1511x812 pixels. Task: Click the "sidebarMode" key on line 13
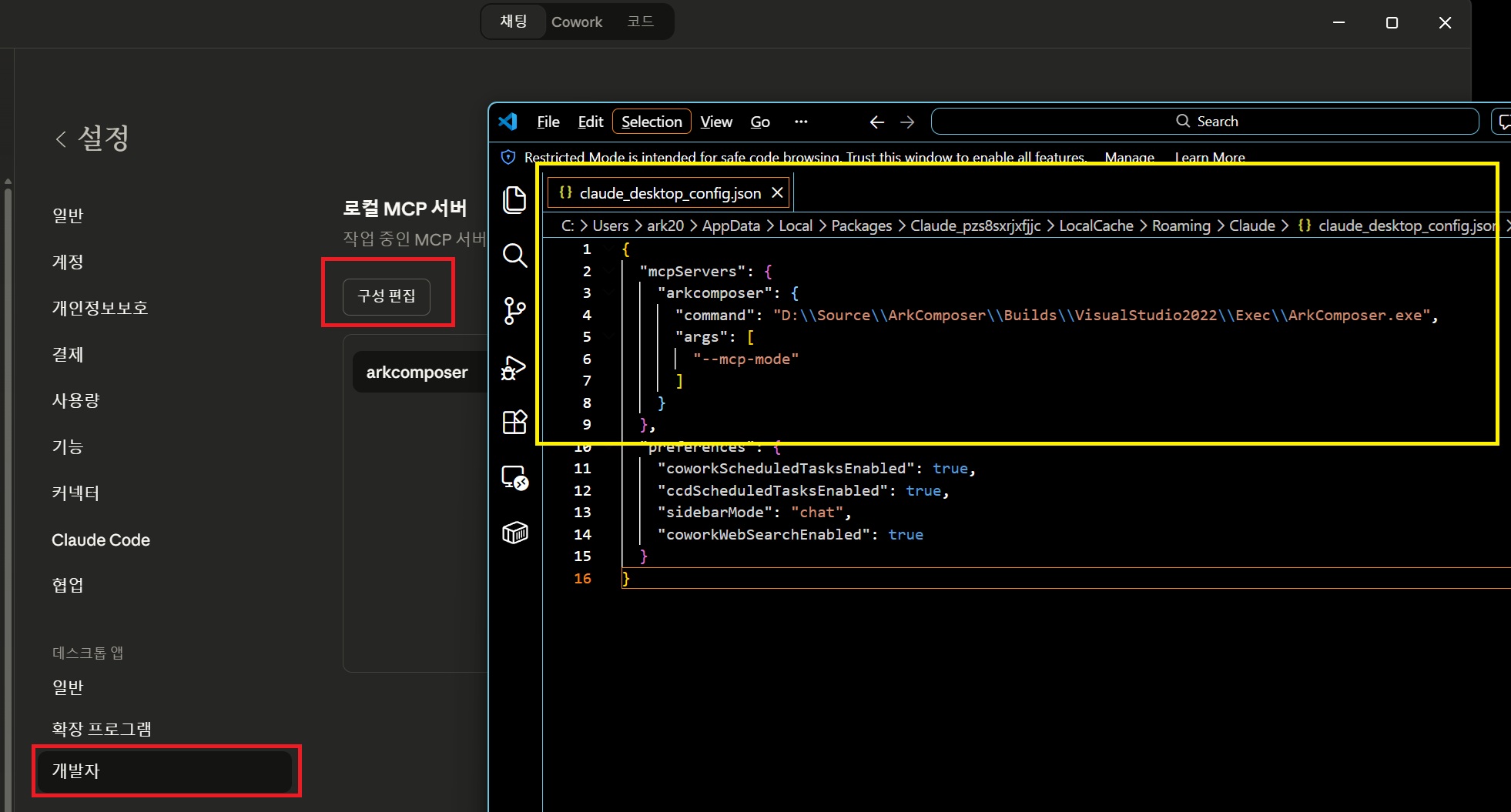point(715,512)
